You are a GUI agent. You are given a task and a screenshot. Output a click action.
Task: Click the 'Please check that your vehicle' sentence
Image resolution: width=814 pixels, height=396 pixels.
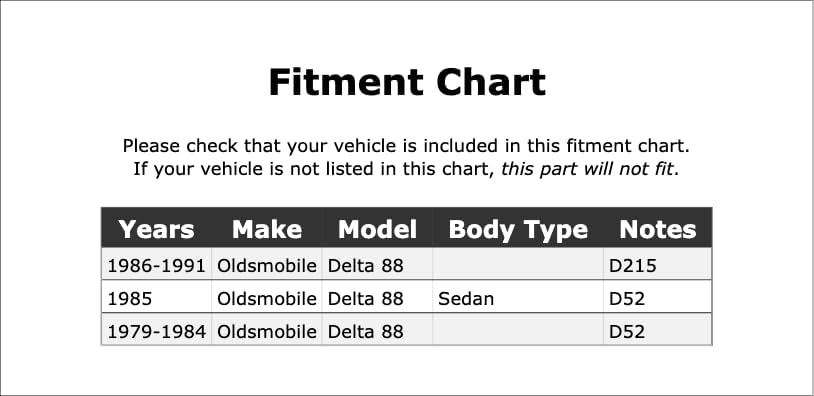point(406,146)
